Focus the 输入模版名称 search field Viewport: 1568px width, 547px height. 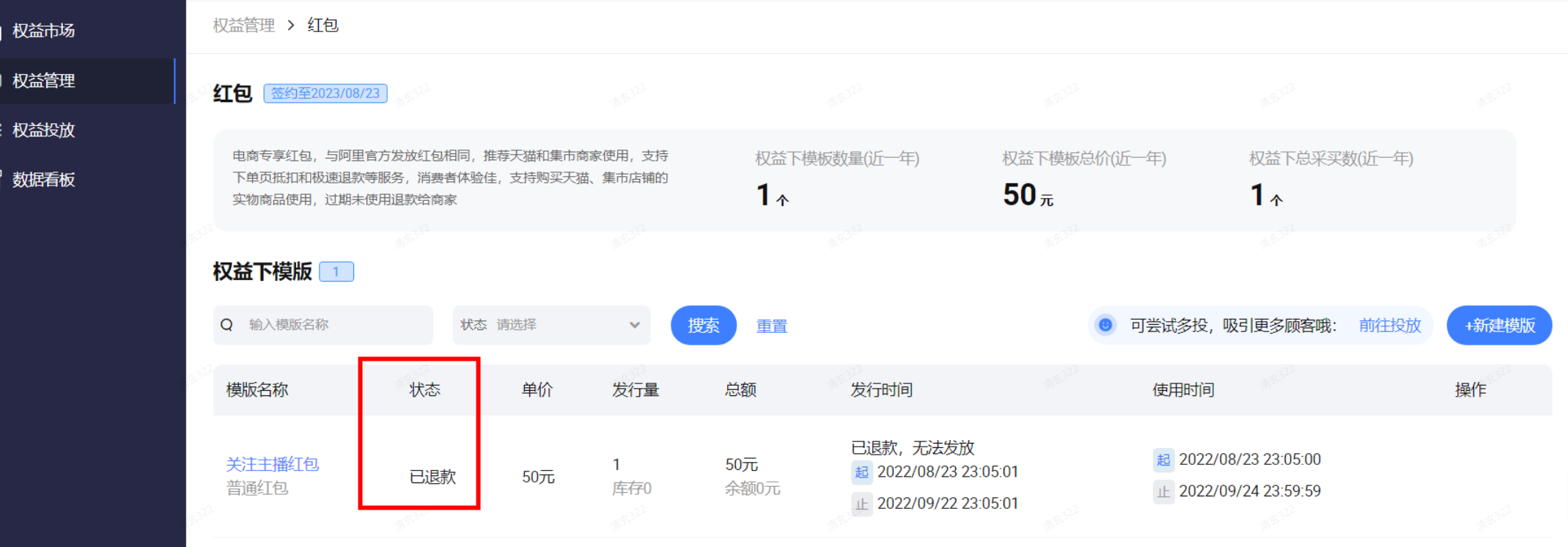click(x=323, y=325)
